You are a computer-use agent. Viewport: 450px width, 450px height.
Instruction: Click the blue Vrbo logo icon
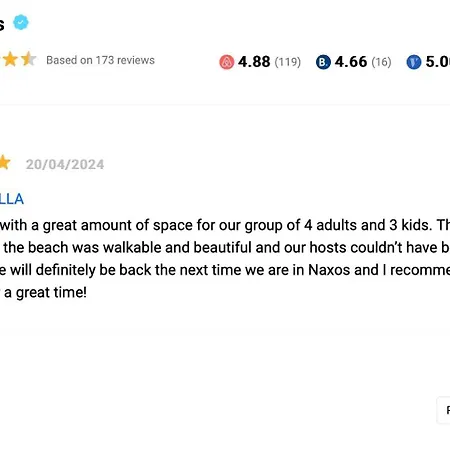click(414, 62)
